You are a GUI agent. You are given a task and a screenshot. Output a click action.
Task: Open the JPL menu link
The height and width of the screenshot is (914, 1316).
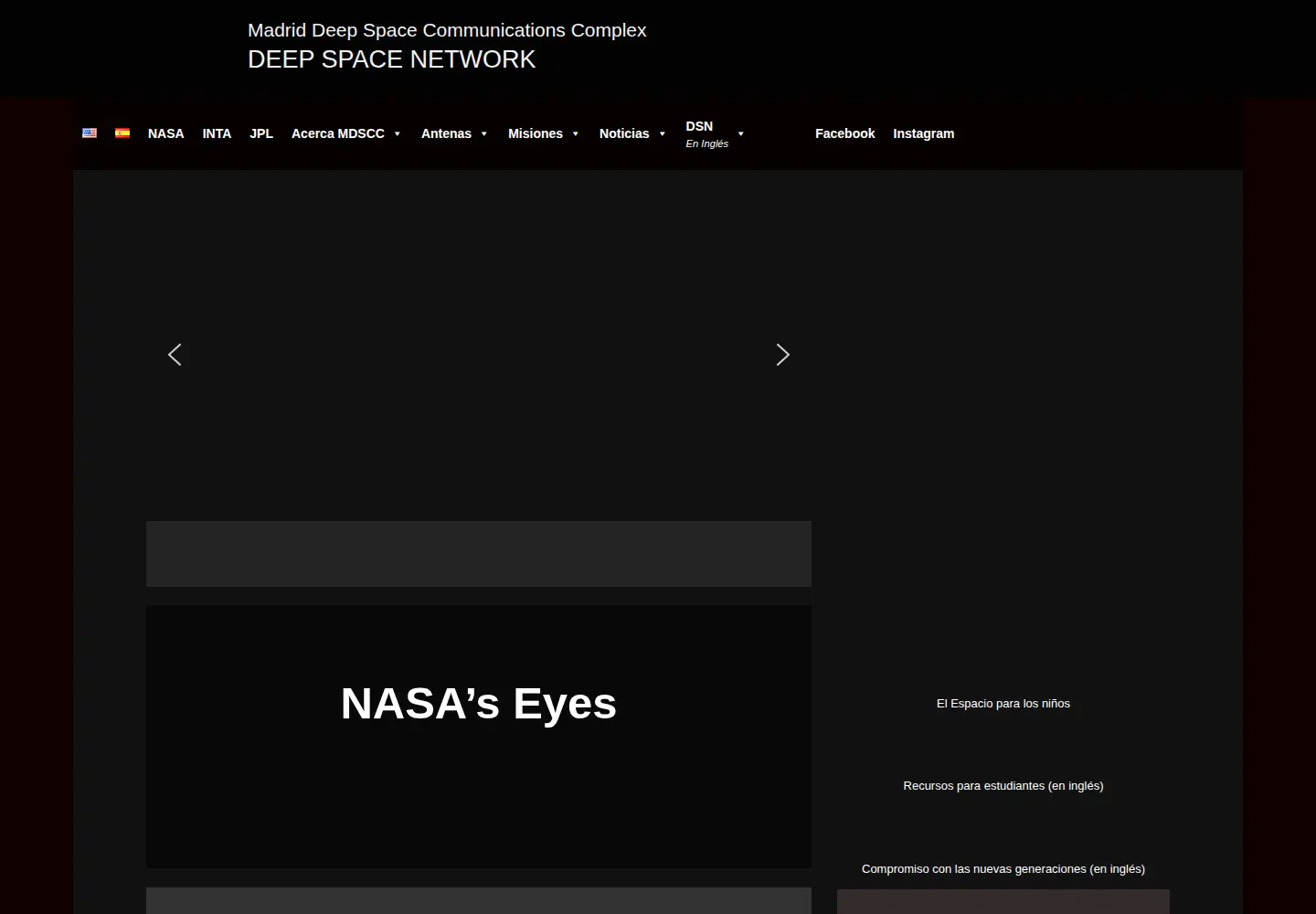pyautogui.click(x=261, y=133)
